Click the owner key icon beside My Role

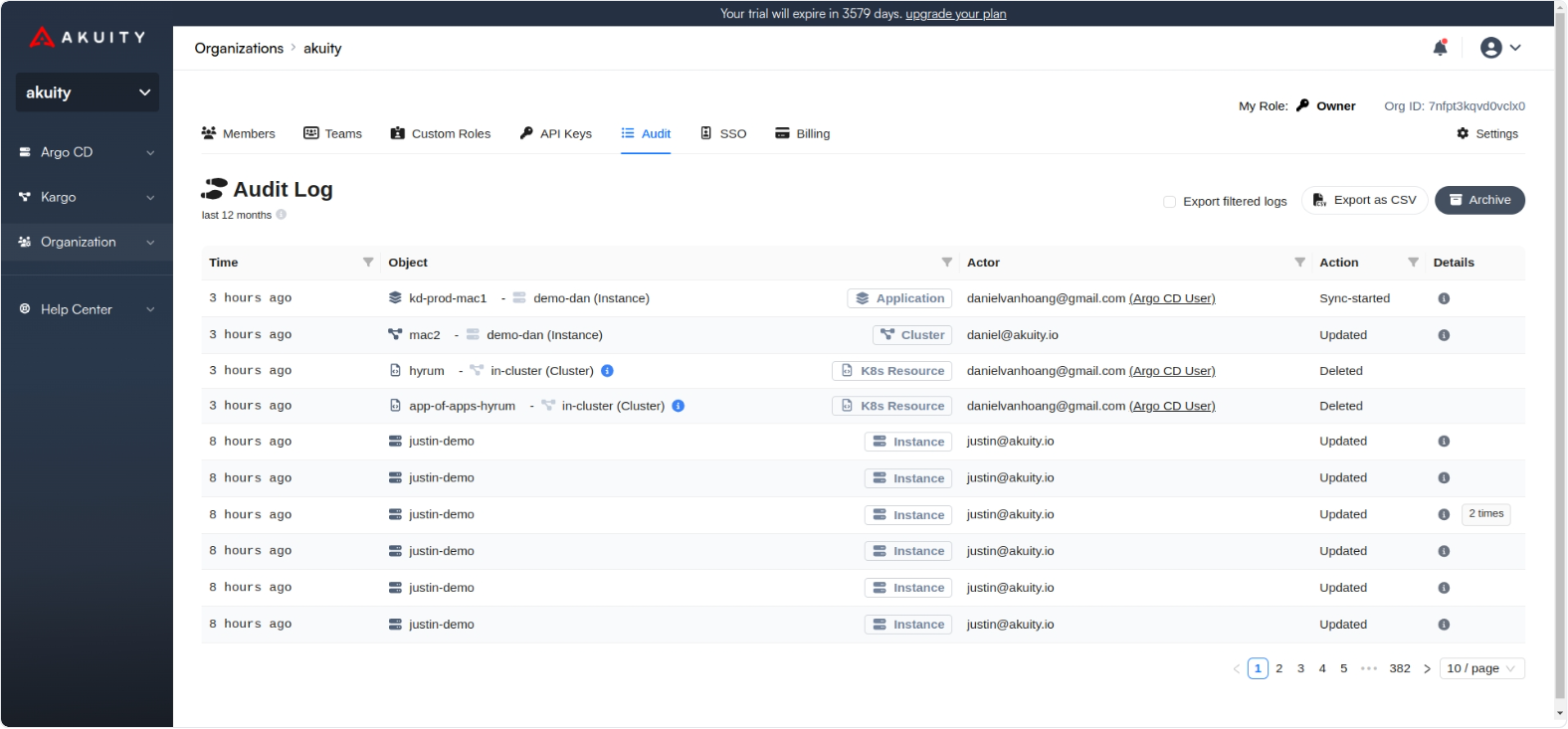point(1302,105)
